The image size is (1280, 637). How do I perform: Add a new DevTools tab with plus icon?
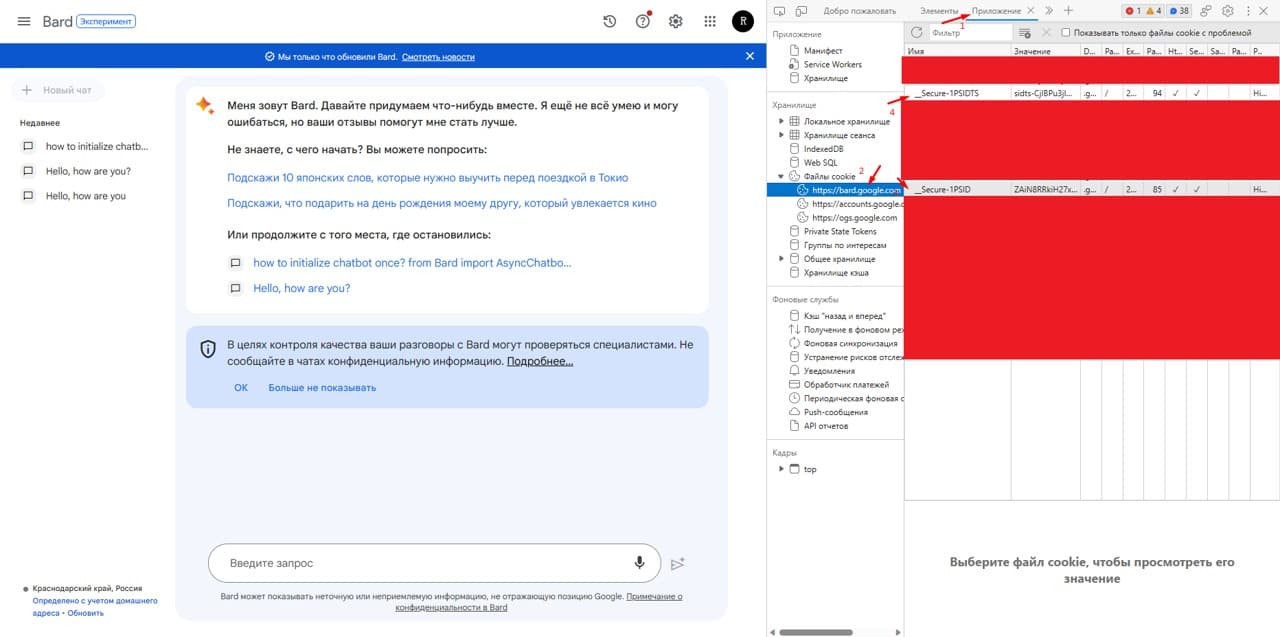(x=1068, y=10)
